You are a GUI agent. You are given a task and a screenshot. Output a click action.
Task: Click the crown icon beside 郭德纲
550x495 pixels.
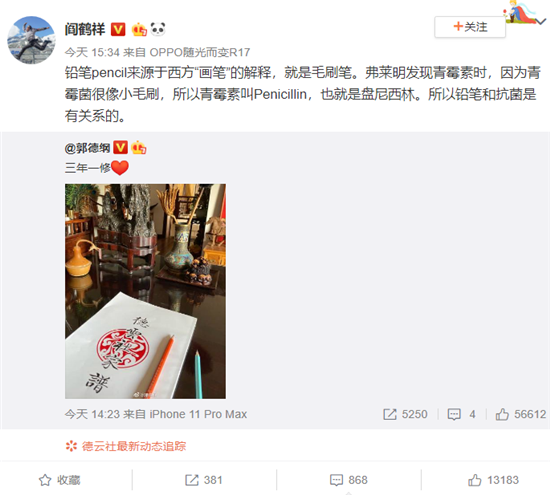coord(139,148)
